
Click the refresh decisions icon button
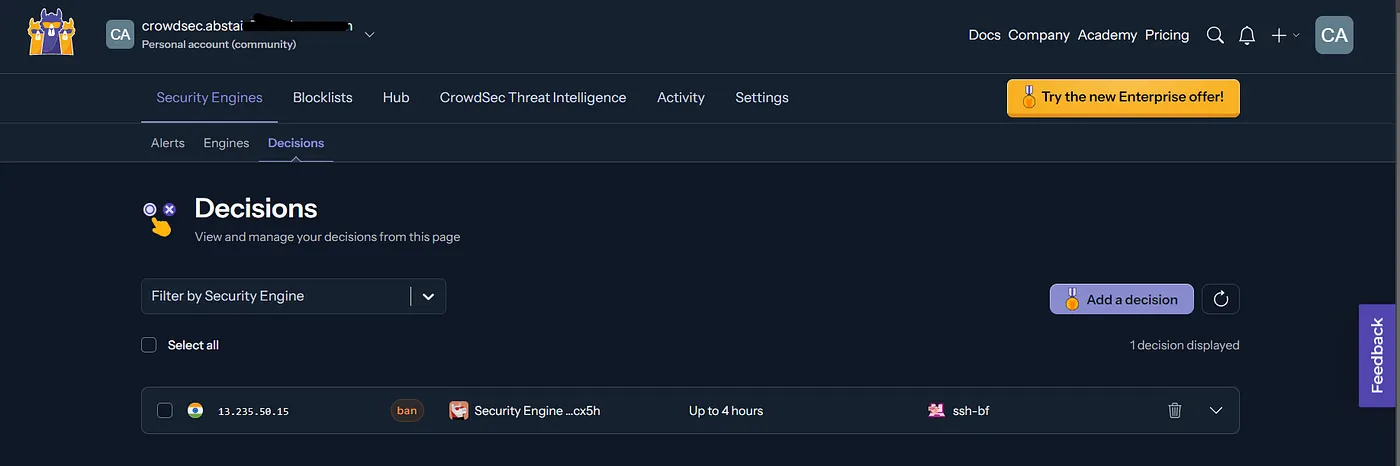coord(1220,299)
